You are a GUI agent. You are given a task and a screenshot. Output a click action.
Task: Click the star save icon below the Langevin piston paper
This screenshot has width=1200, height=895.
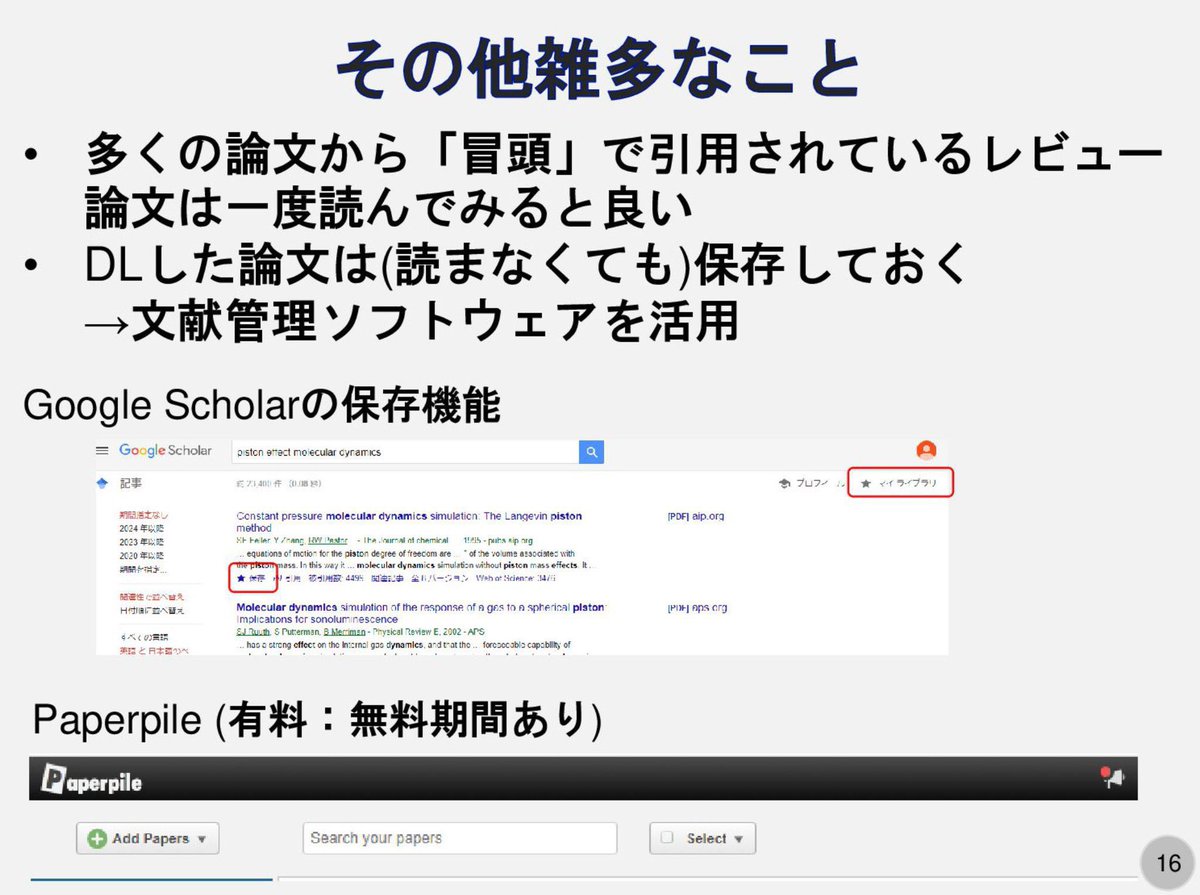tap(240, 578)
